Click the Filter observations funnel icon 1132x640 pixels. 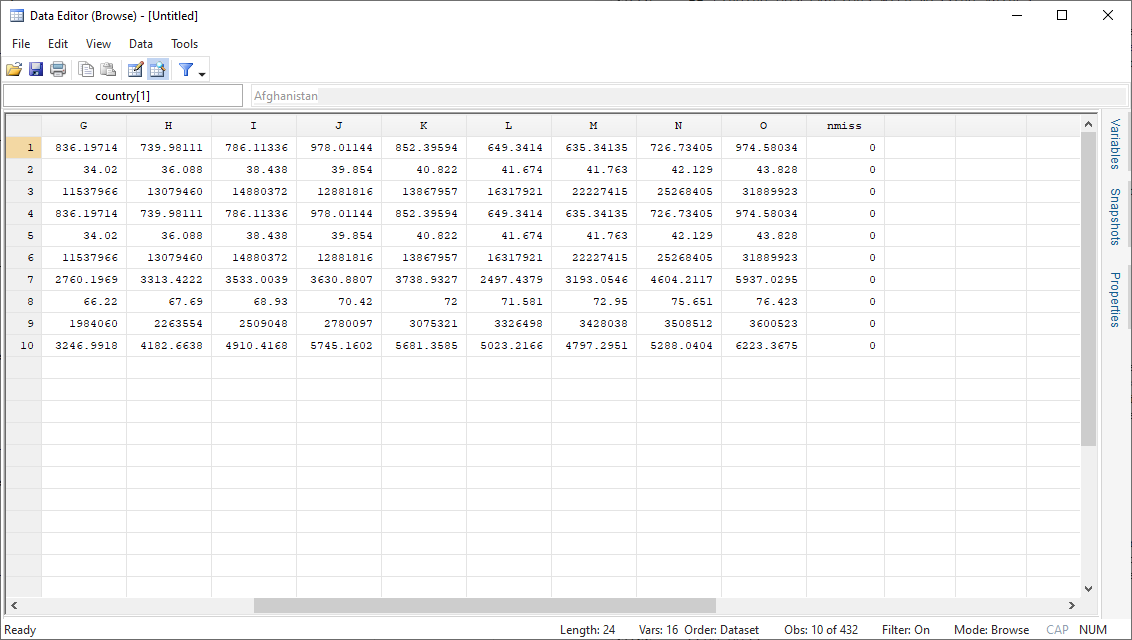(x=186, y=69)
